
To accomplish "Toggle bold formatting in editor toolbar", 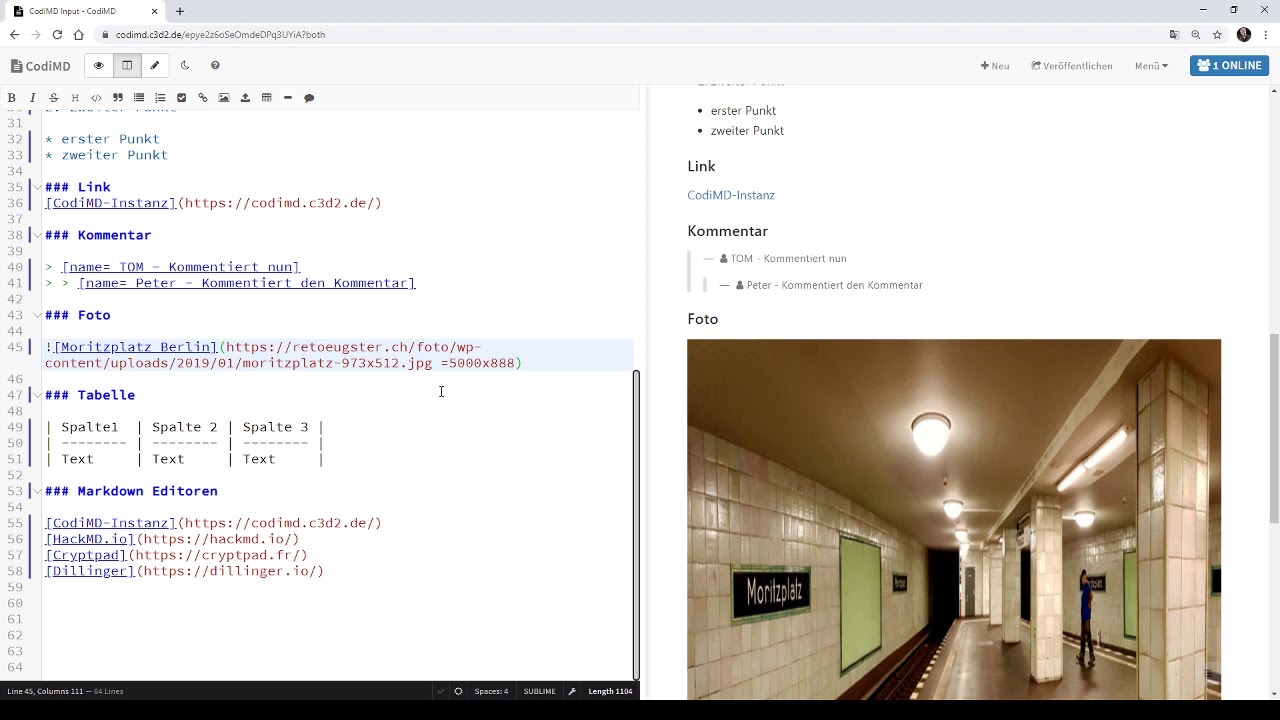I will pyautogui.click(x=12, y=98).
